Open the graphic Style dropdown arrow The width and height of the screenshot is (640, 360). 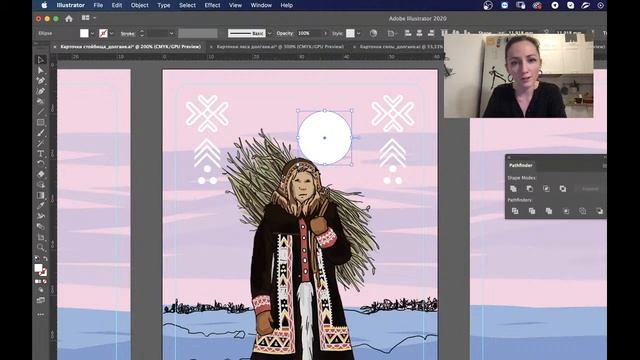click(358, 33)
